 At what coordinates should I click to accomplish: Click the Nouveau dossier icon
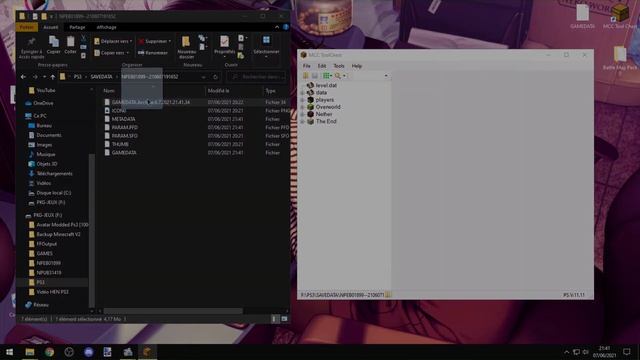tap(186, 42)
